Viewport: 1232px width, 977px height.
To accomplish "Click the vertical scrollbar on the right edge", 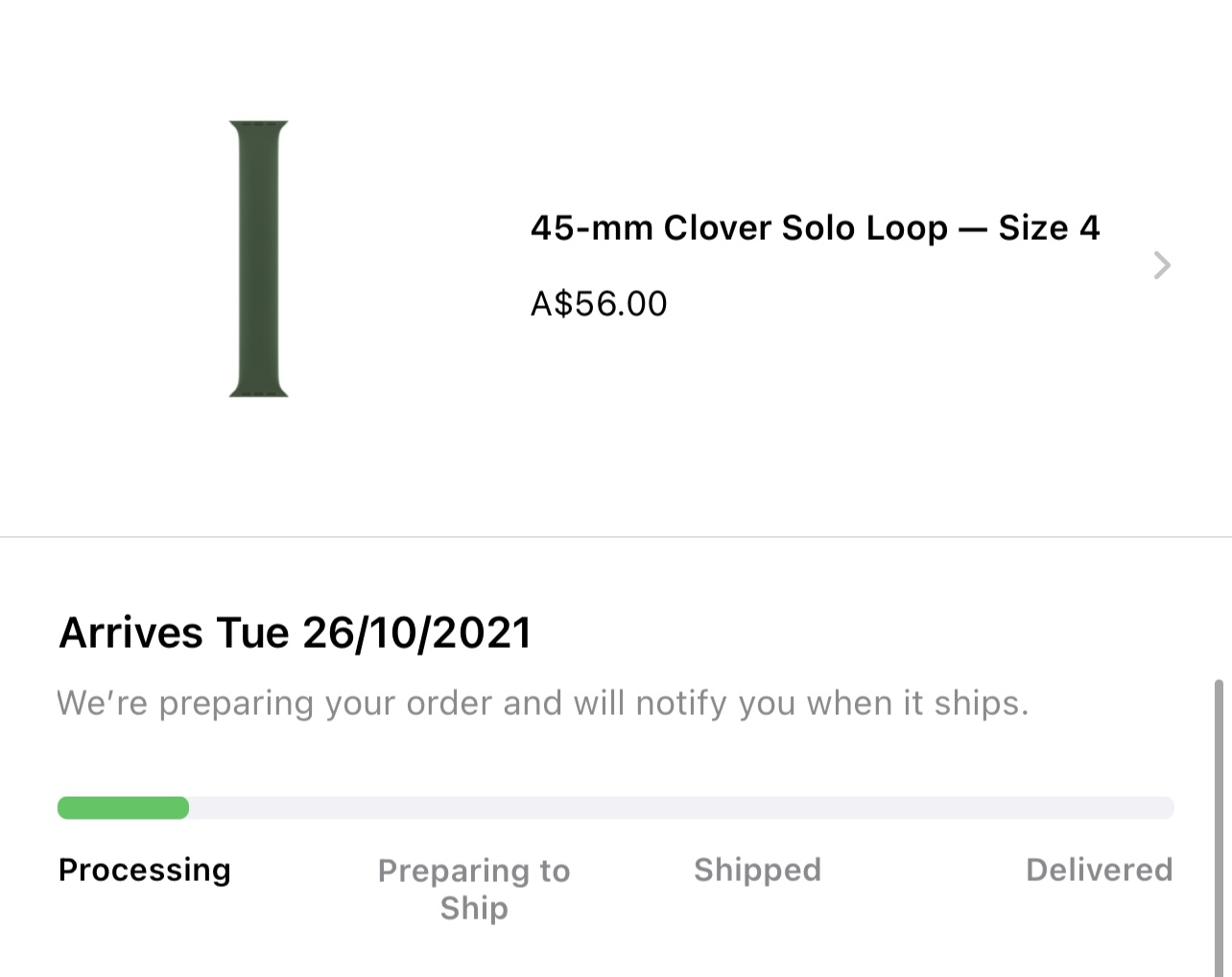I will pyautogui.click(x=1219, y=825).
